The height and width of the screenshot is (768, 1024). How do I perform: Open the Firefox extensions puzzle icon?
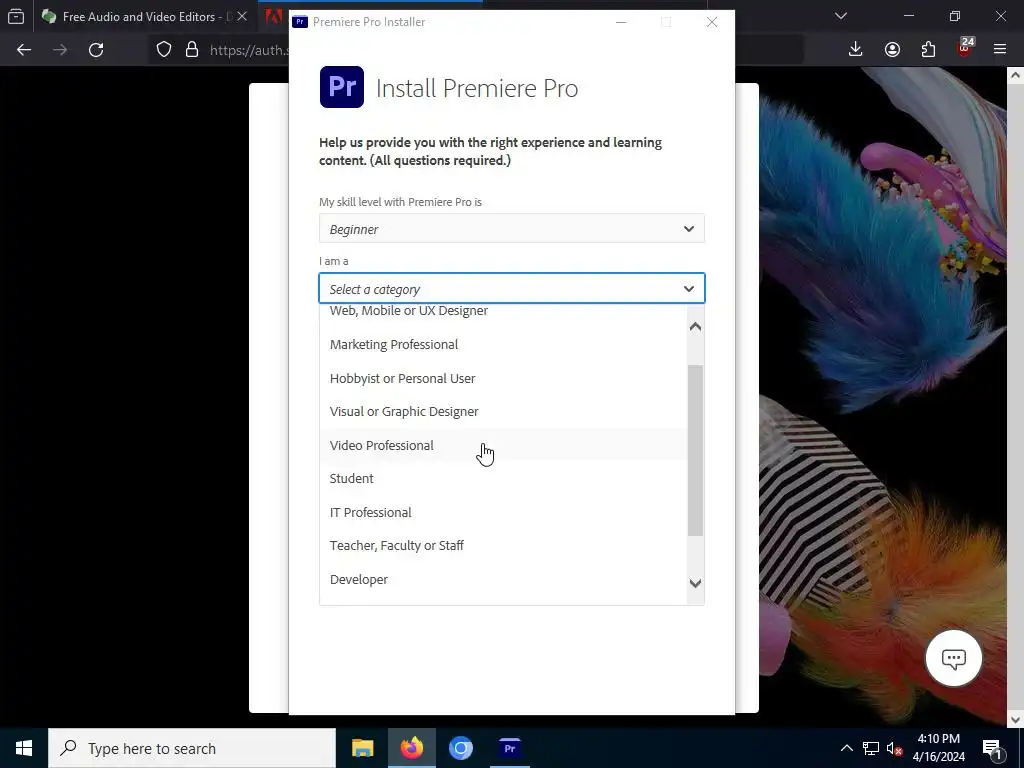point(928,50)
